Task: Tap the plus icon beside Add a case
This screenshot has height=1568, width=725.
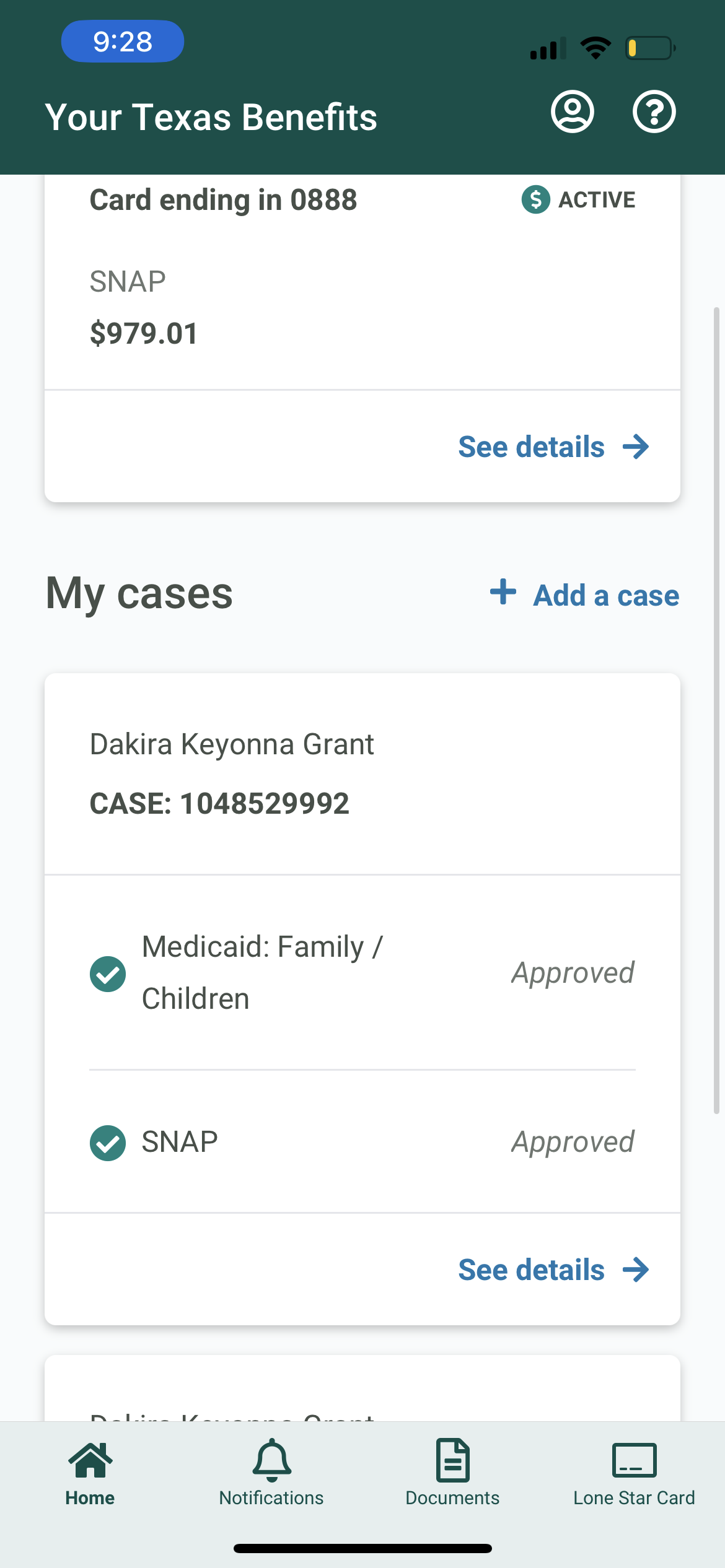Action: [x=503, y=592]
